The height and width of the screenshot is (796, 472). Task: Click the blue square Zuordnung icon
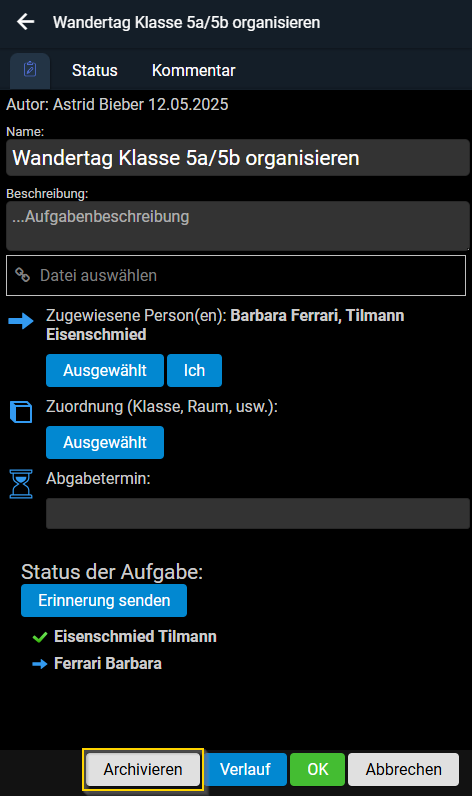point(21,412)
